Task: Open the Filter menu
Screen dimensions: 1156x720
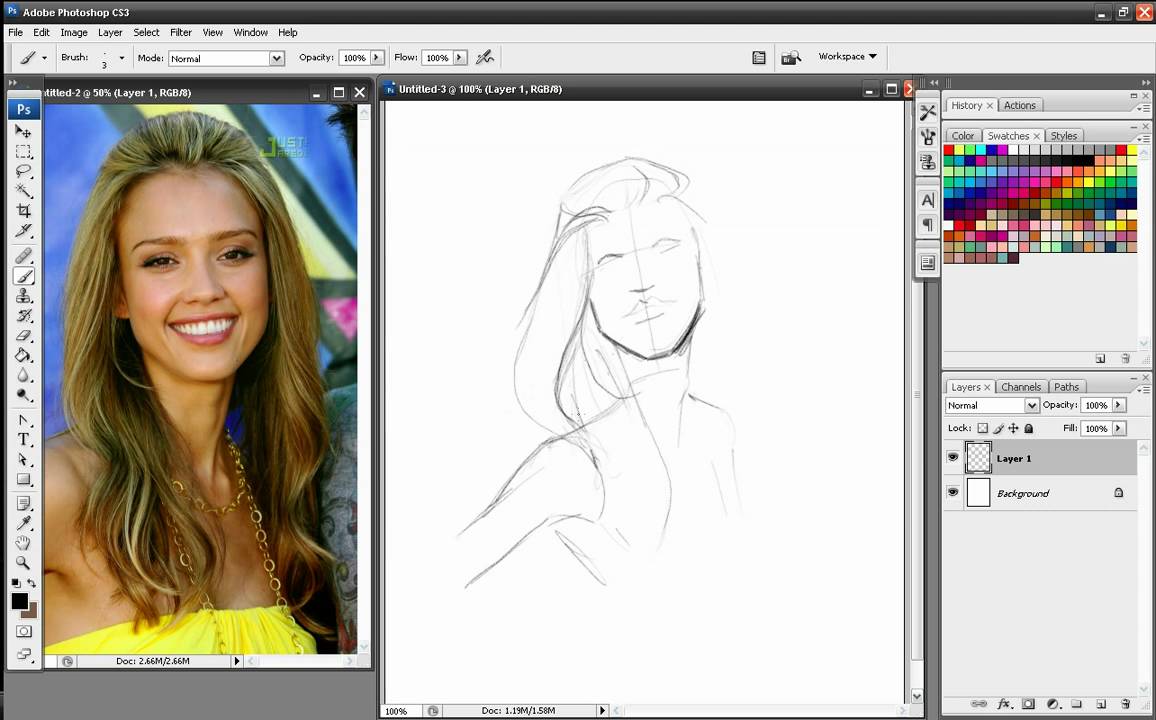Action: click(x=180, y=32)
